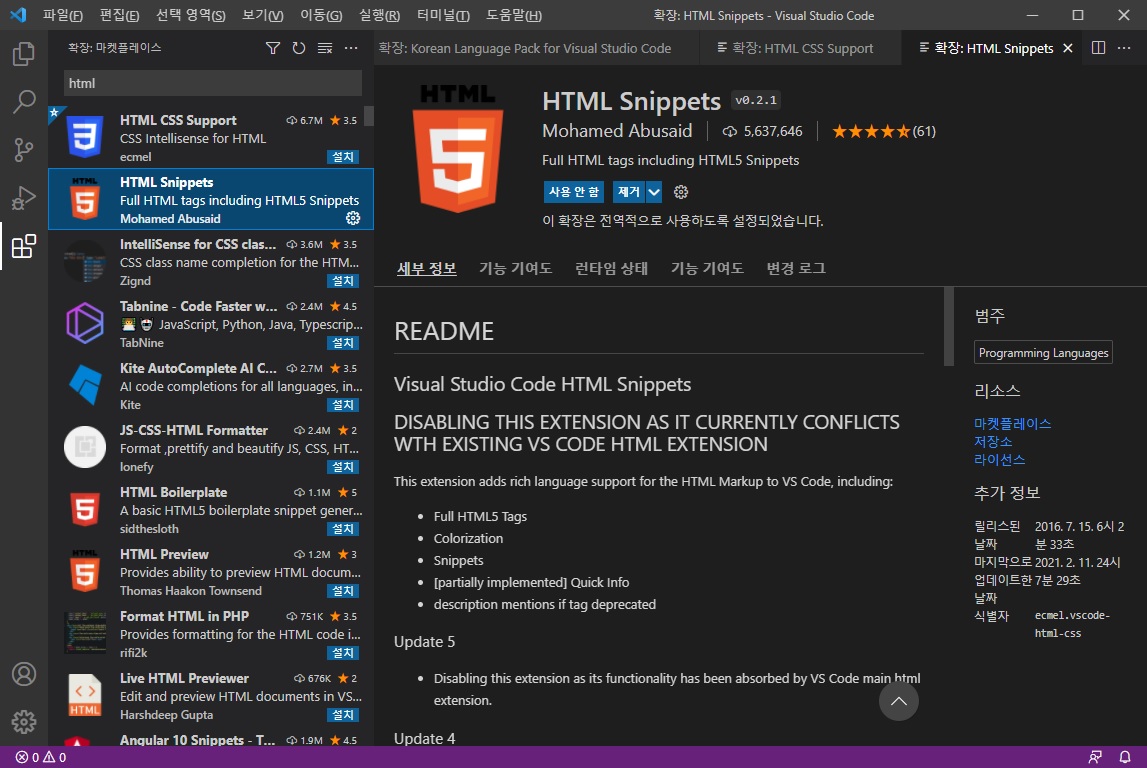Open the 라이선스 license link
1147x768 pixels.
click(x=999, y=460)
